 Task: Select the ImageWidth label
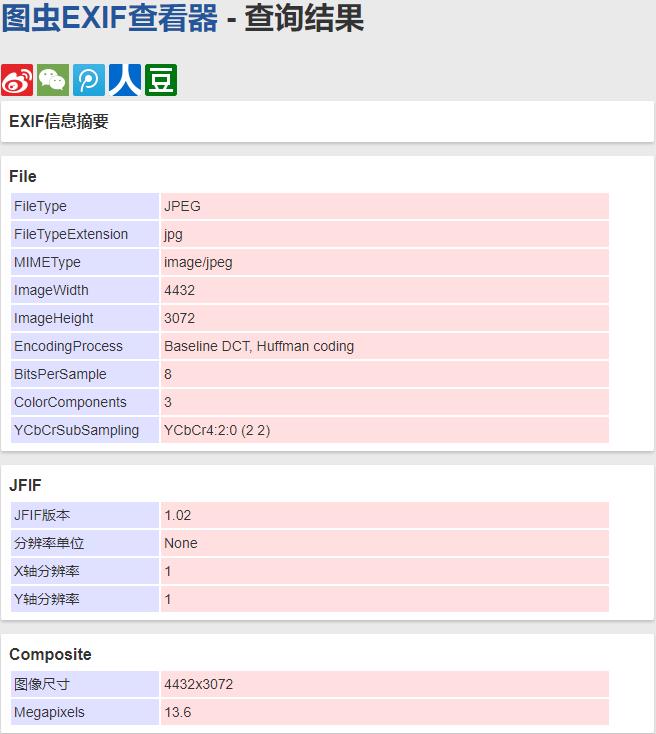85,290
